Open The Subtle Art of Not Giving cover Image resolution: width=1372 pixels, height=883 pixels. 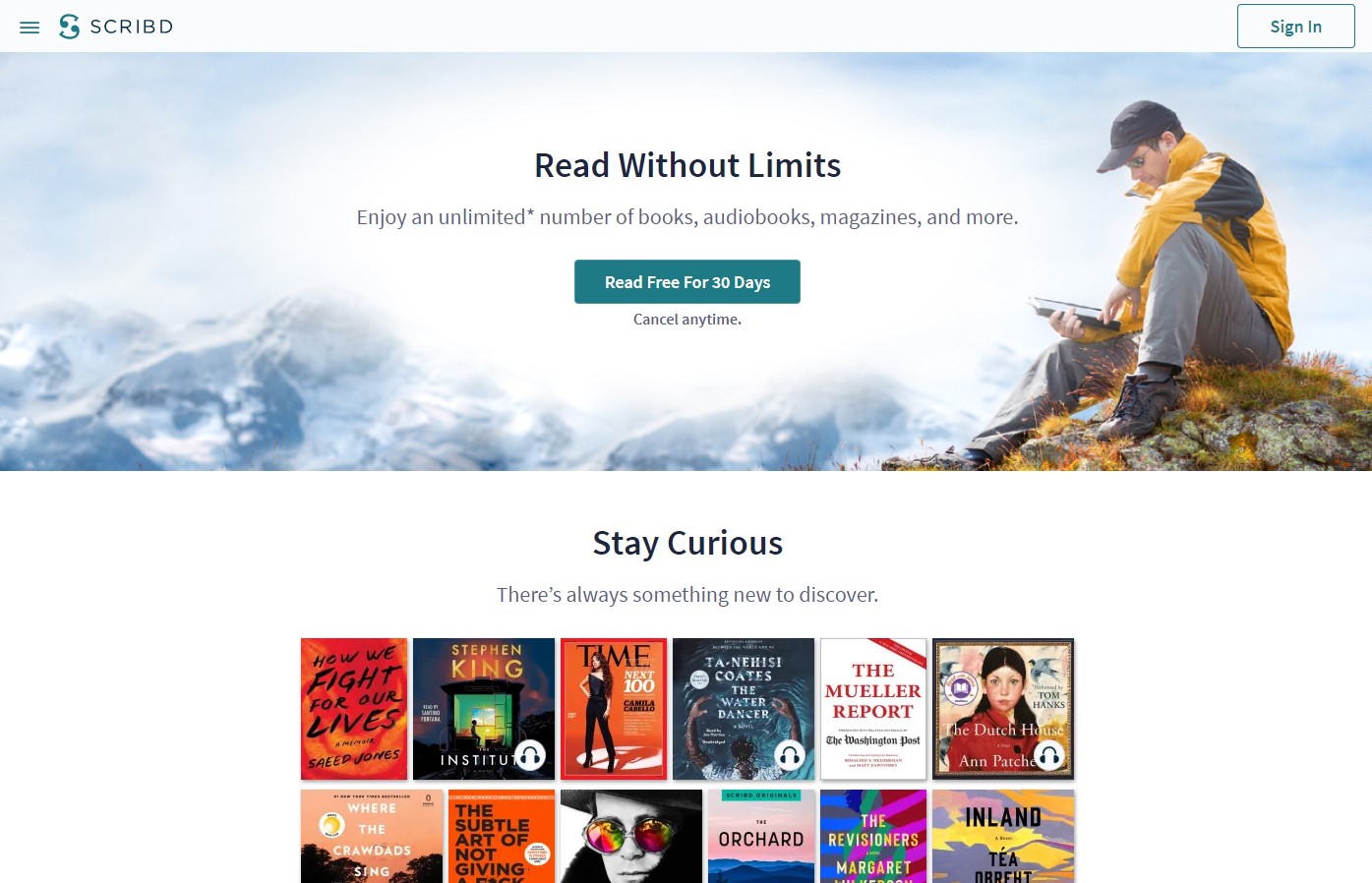[502, 836]
